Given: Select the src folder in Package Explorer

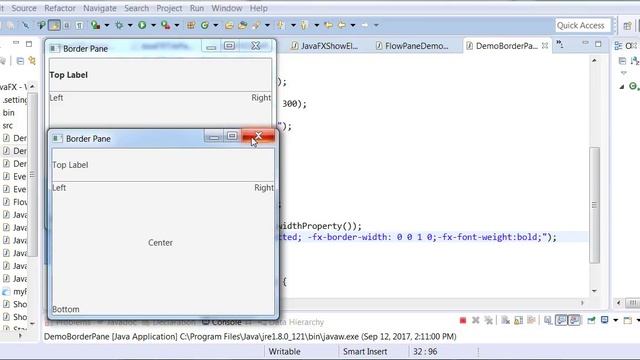Looking at the screenshot, I should point(8,125).
